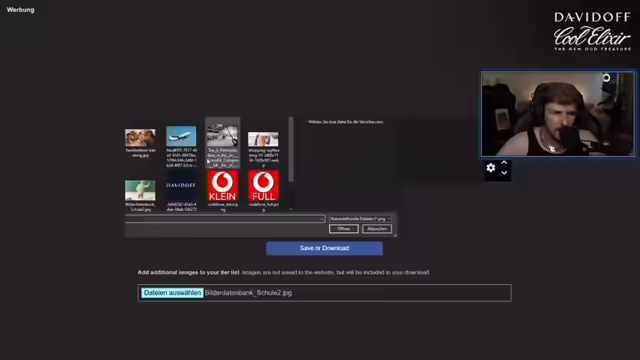Select the airplane image file
The width and height of the screenshot is (640, 360).
coord(181,147)
